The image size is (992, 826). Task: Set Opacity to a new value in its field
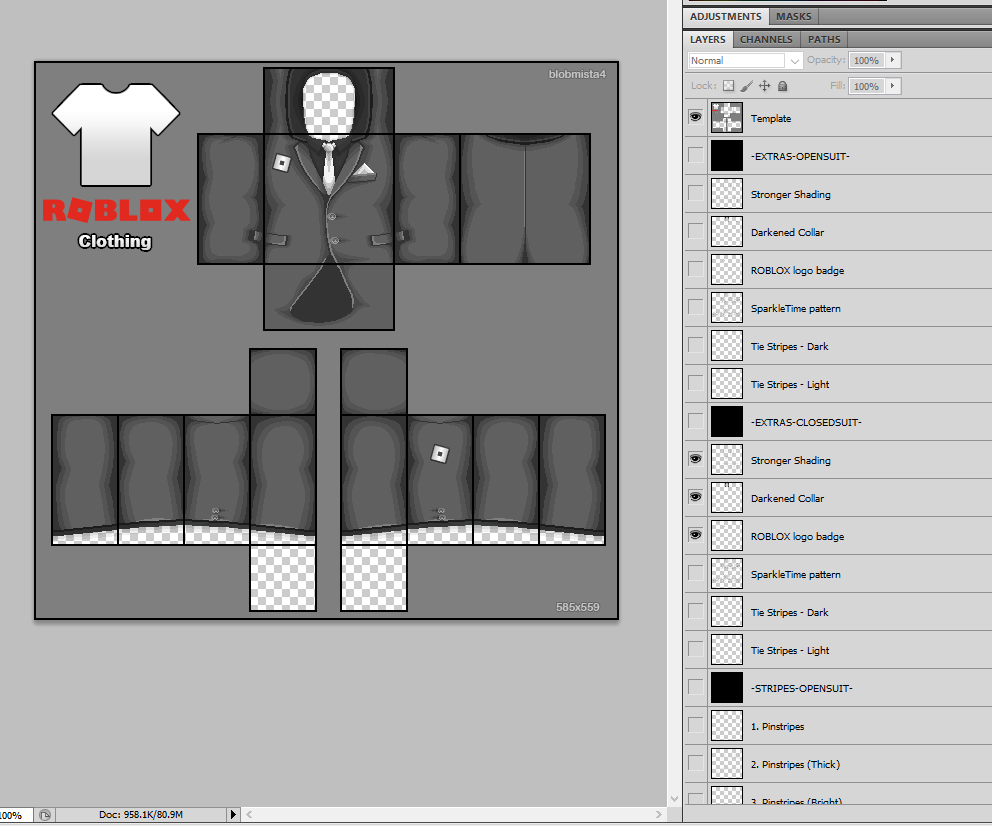click(x=868, y=60)
